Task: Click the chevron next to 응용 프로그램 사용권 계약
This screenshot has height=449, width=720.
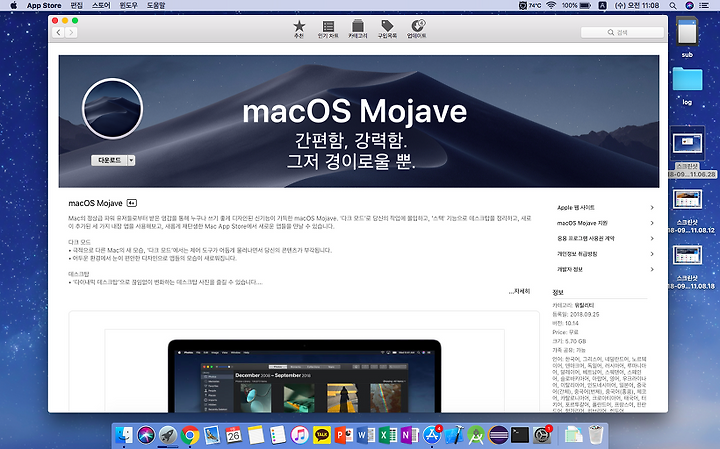Action: 652,238
